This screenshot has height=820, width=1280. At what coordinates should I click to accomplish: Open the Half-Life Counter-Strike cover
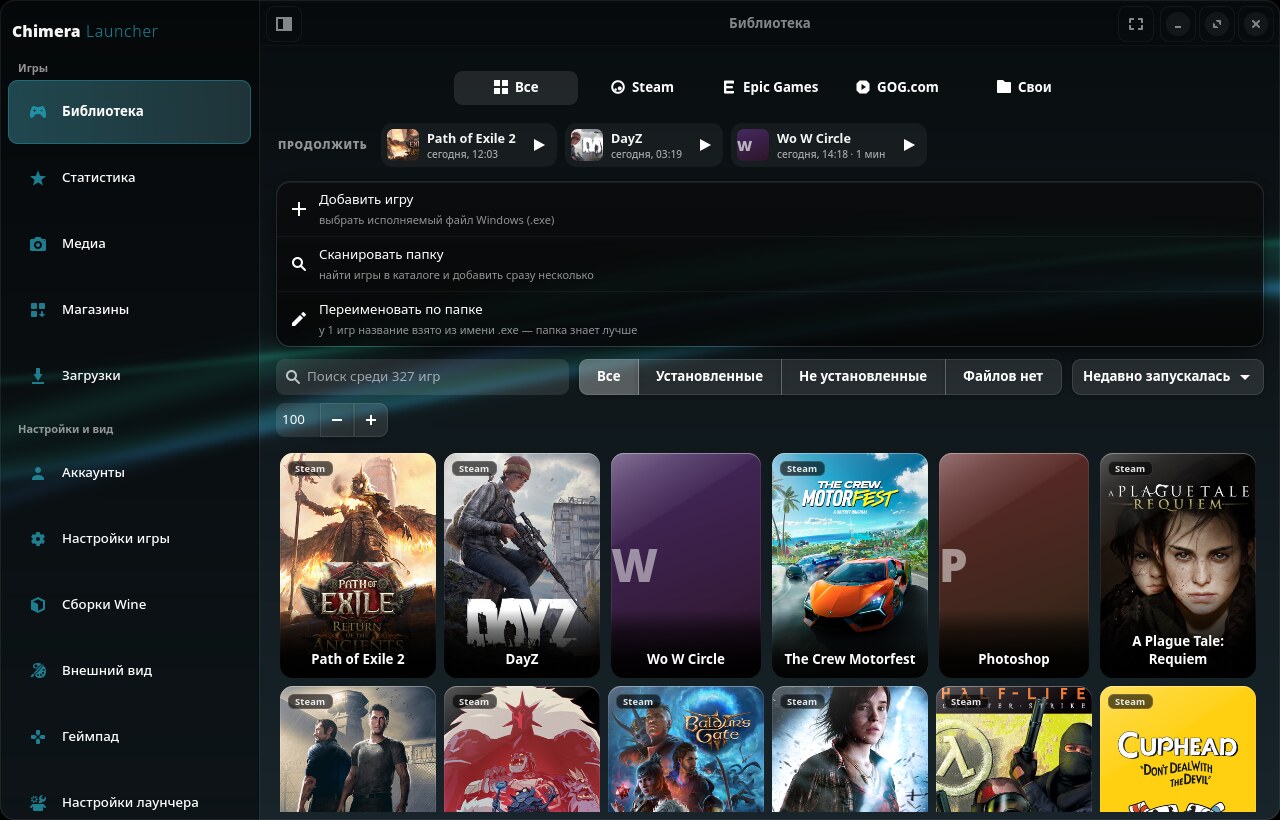(1014, 750)
